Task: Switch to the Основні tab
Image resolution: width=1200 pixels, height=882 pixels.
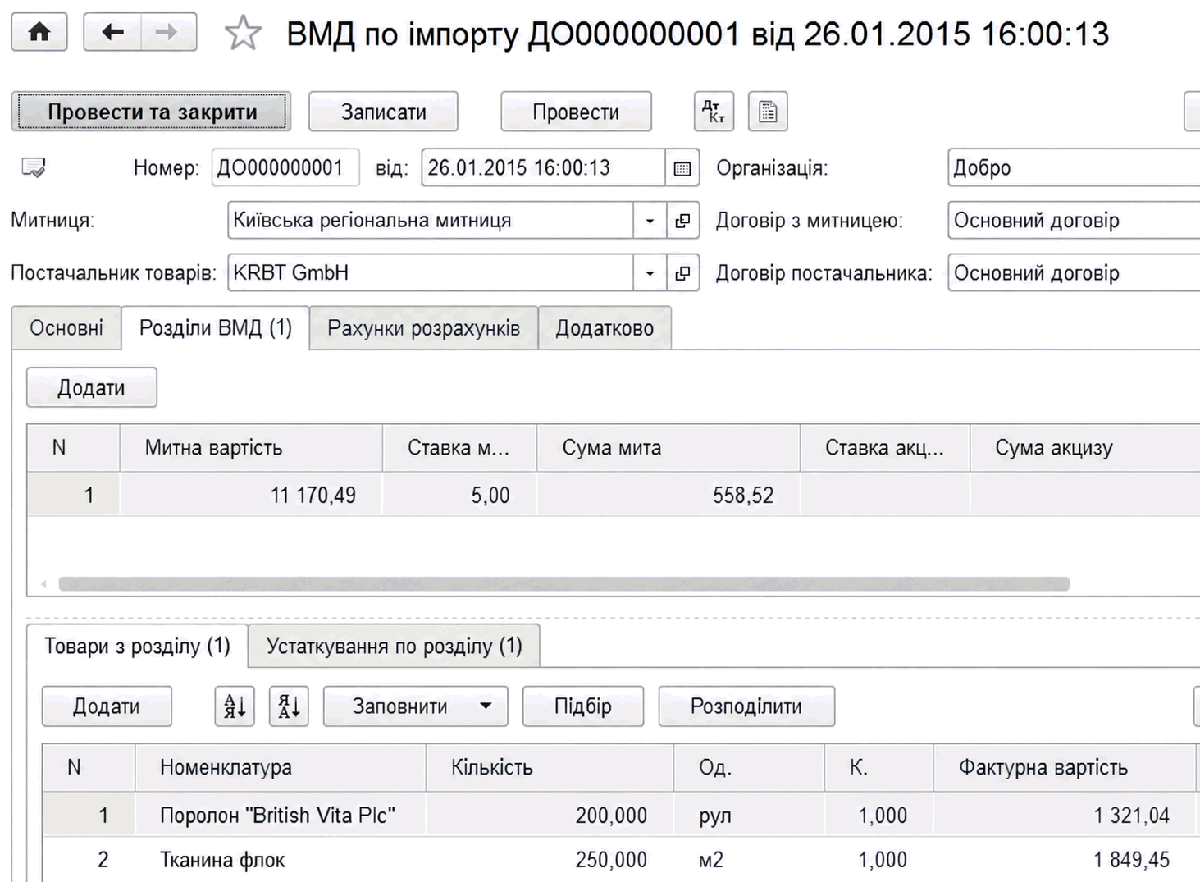Action: pos(66,330)
